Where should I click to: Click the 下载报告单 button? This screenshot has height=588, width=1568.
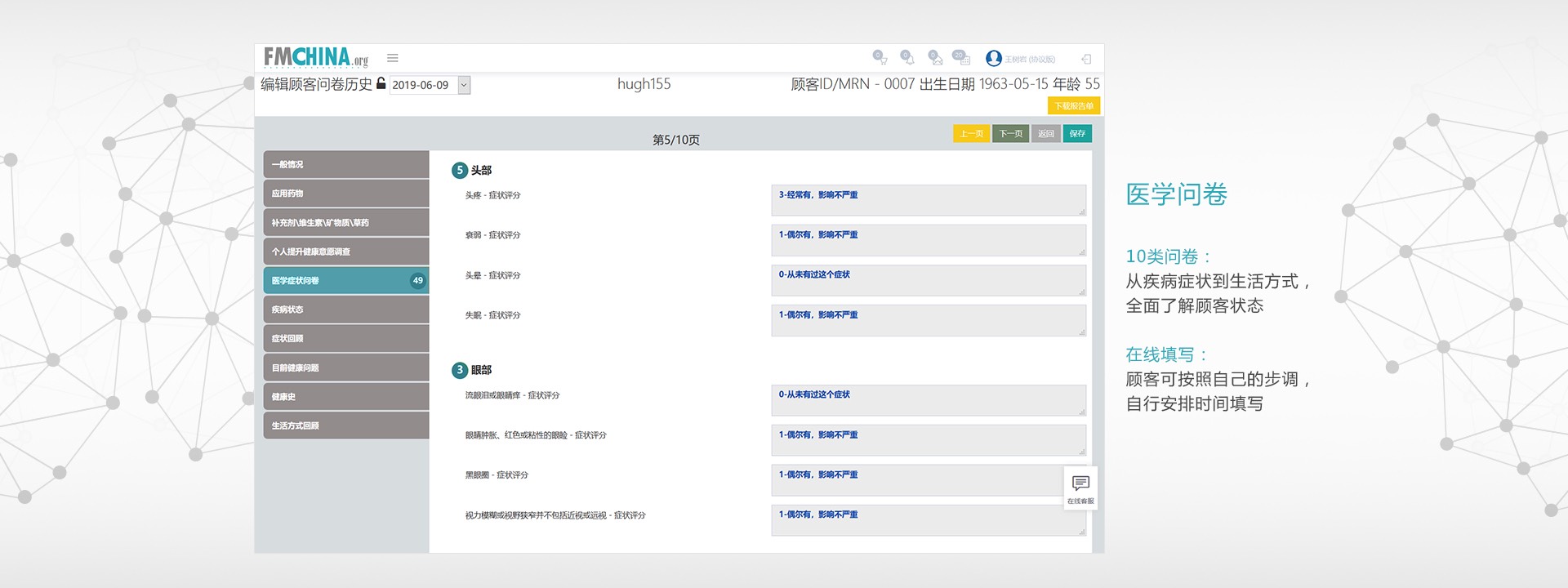pos(1073,106)
